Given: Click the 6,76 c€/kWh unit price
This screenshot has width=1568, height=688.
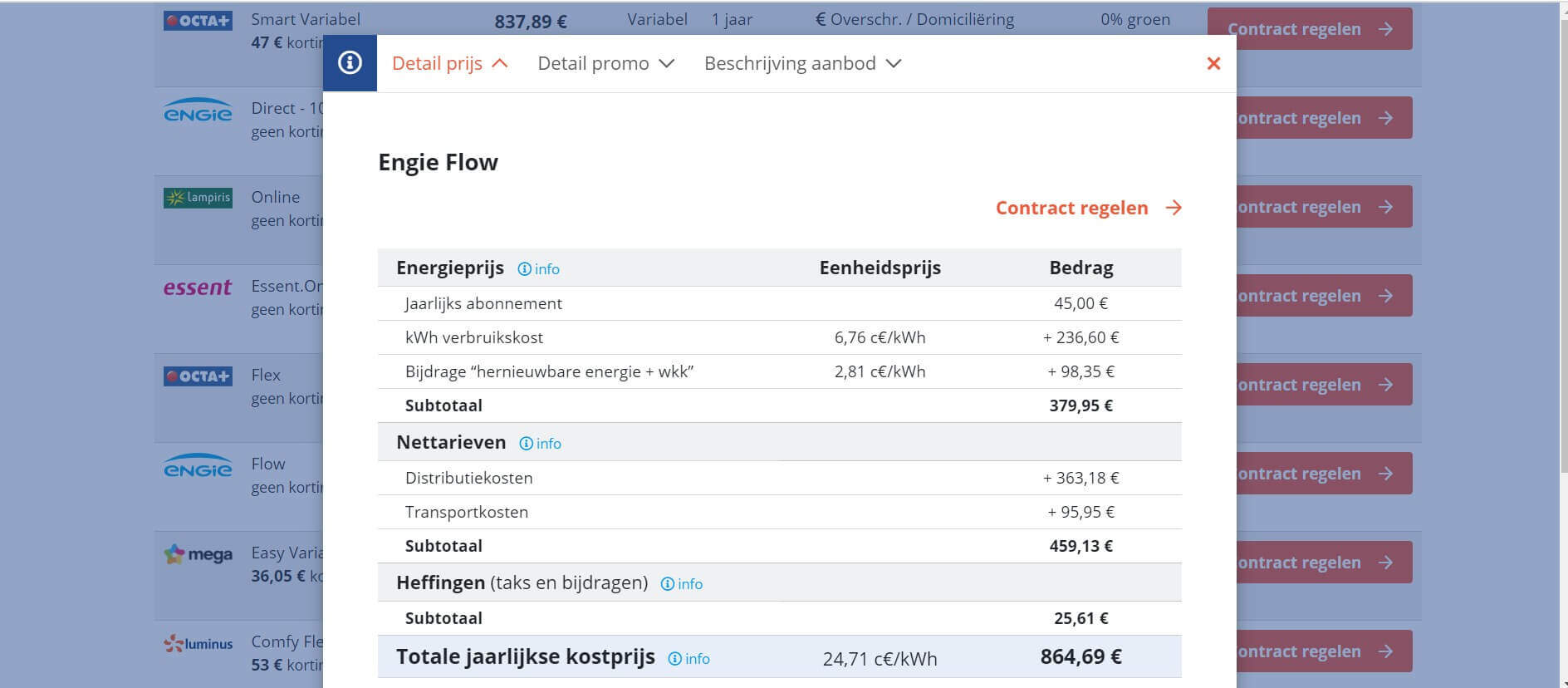Looking at the screenshot, I should tap(880, 337).
